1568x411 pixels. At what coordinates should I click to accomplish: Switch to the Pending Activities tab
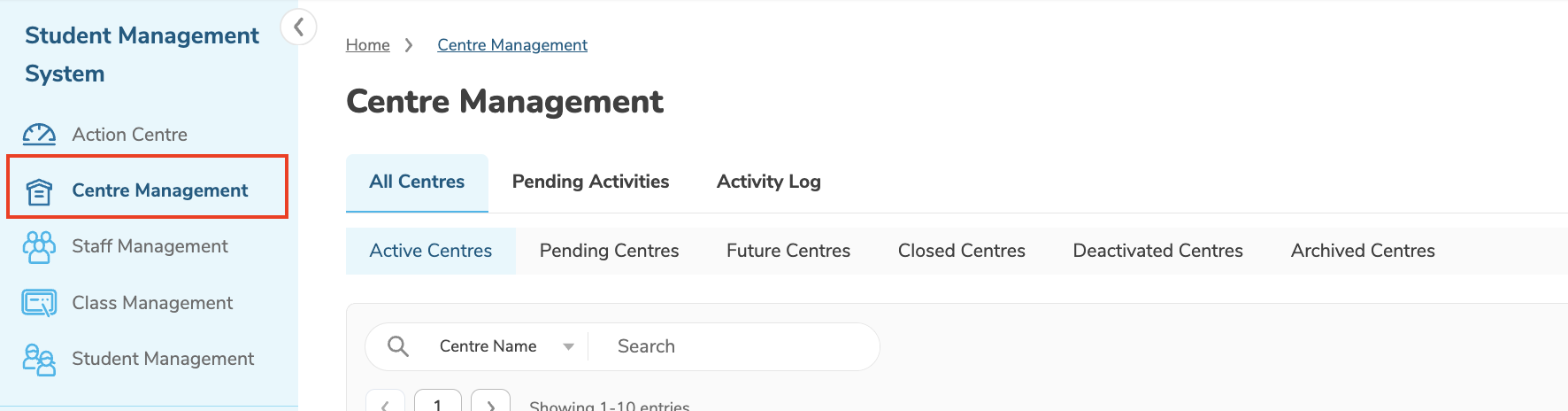pos(590,182)
